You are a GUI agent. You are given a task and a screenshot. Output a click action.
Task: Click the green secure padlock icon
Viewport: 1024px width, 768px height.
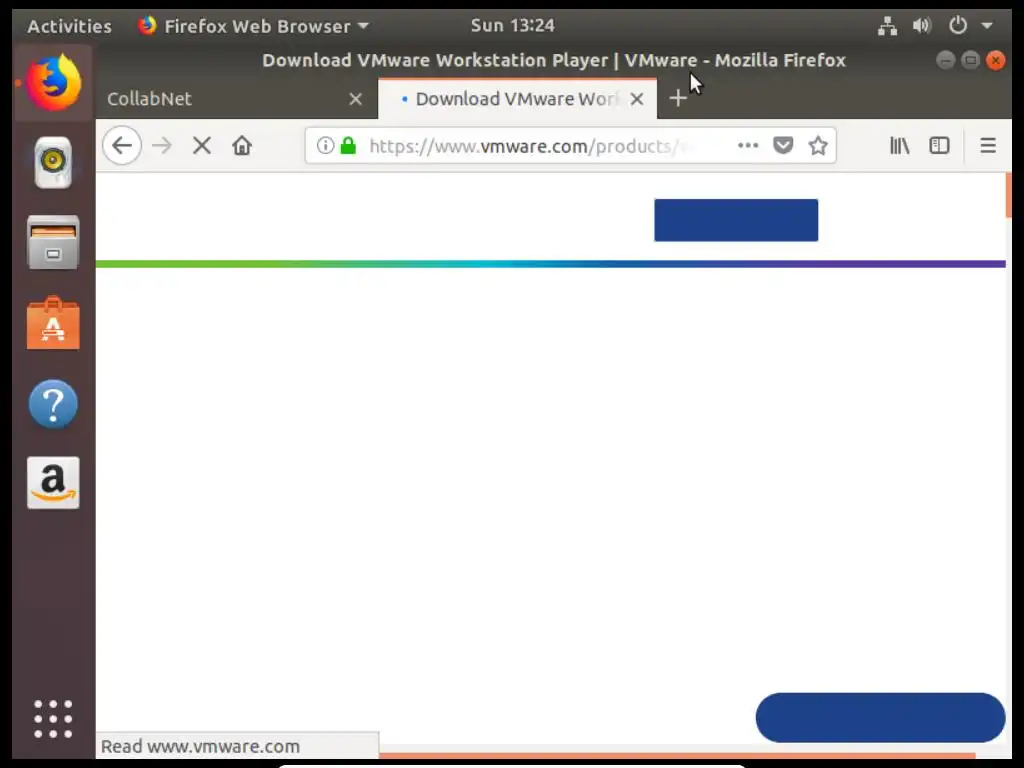click(349, 146)
